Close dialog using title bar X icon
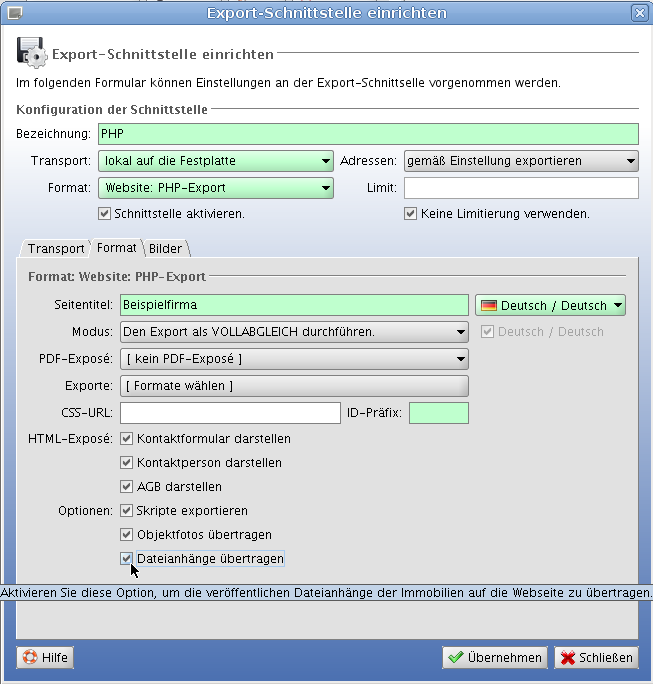 tap(639, 13)
